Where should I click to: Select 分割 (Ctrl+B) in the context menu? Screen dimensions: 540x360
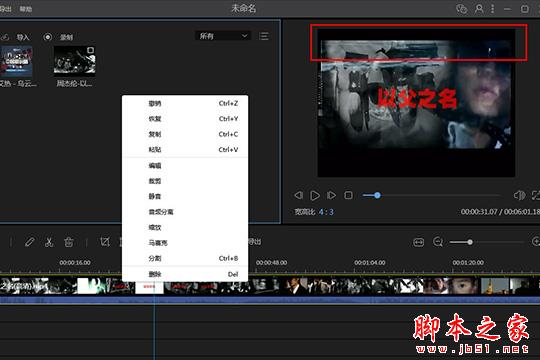point(185,258)
